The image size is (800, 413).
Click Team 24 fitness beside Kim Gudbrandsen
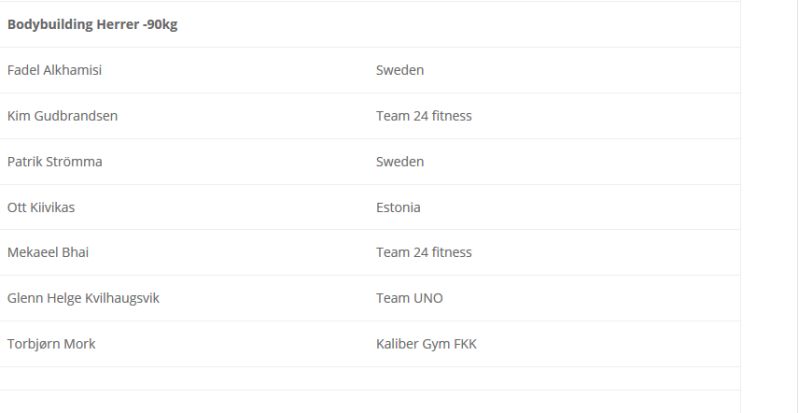[x=424, y=116]
